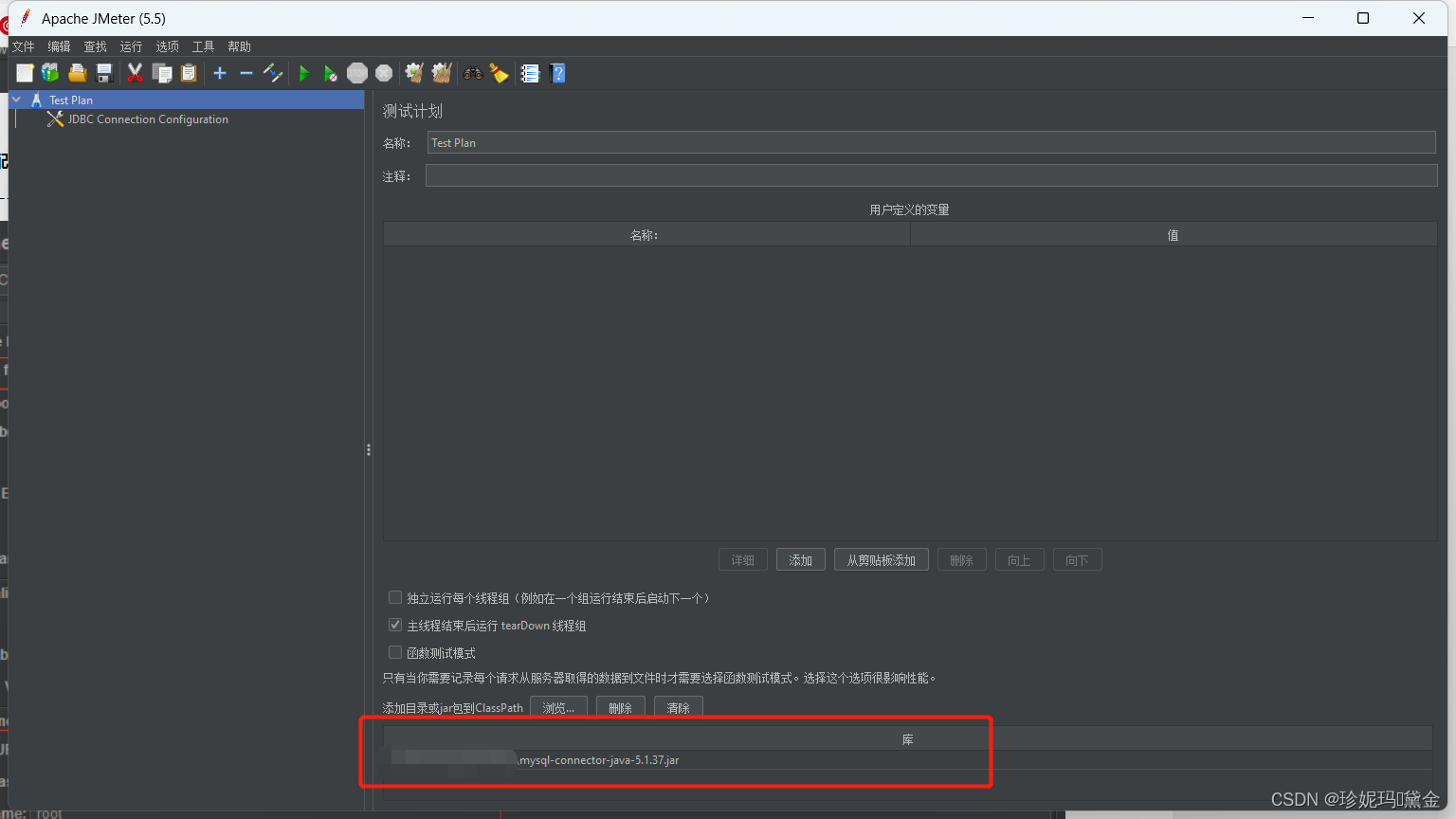Open the 帮助 menu
The height and width of the screenshot is (819, 1456).
(x=240, y=46)
